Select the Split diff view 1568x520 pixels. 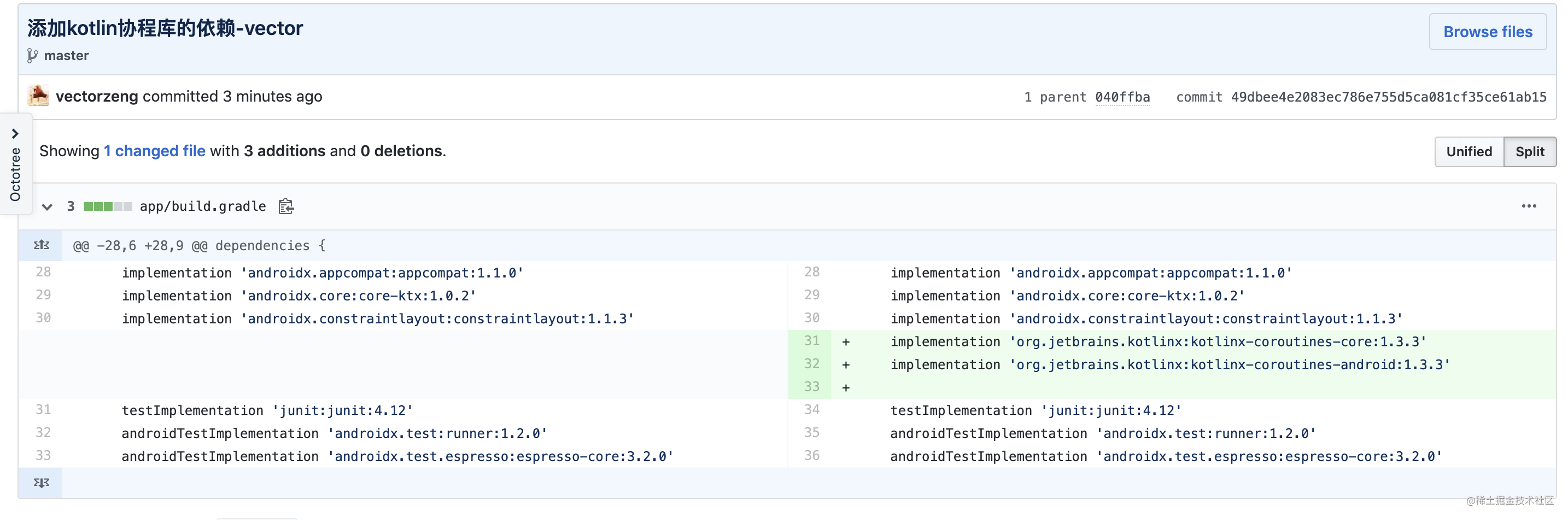click(1529, 151)
